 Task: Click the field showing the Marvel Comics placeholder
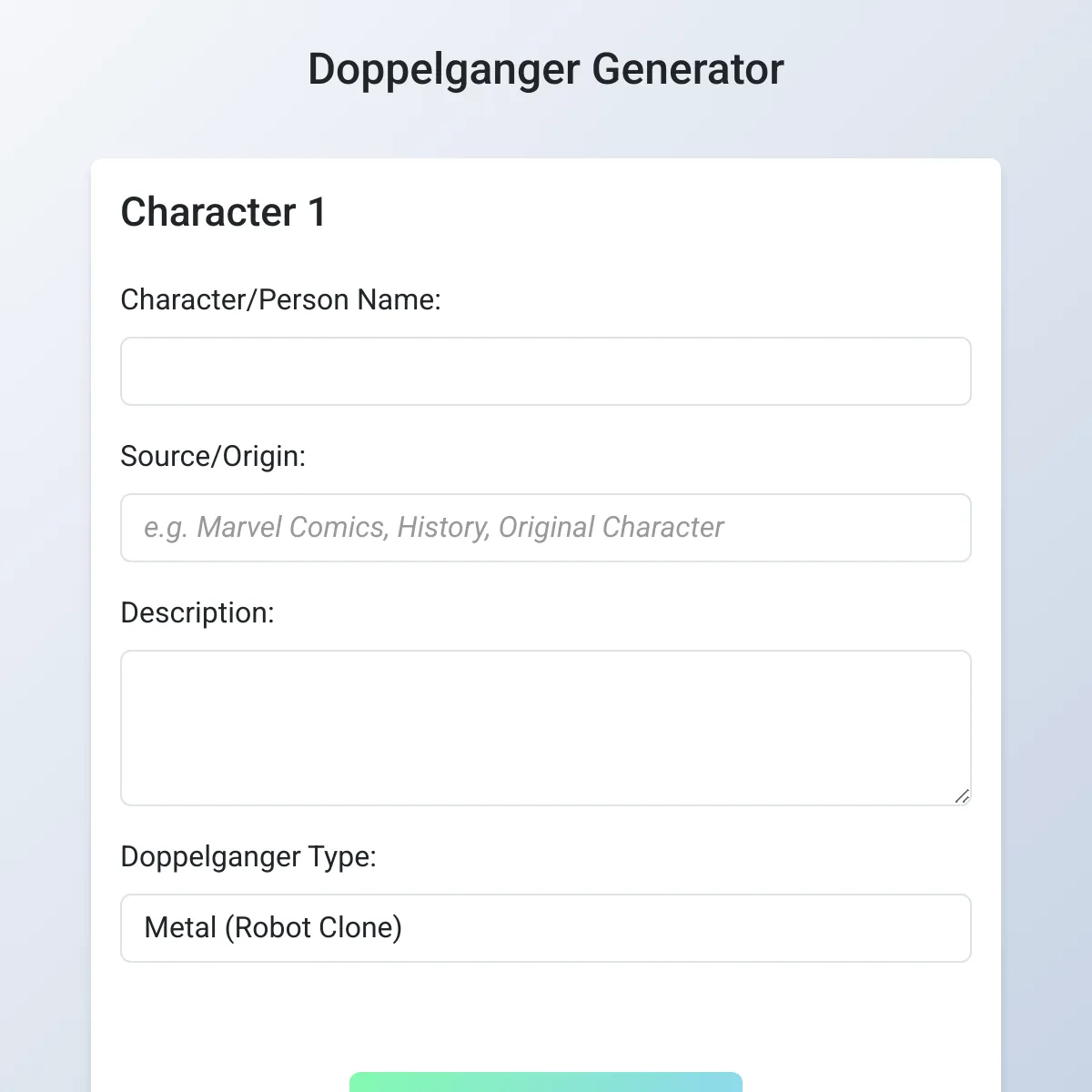[546, 528]
